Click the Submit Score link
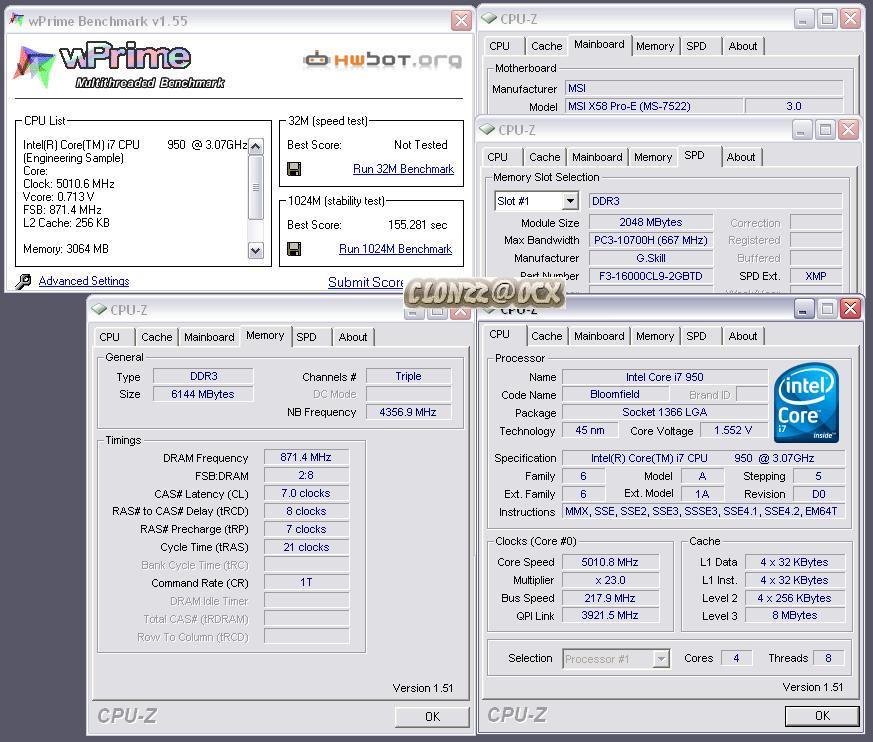Screen dimensions: 873x742 (x=366, y=282)
